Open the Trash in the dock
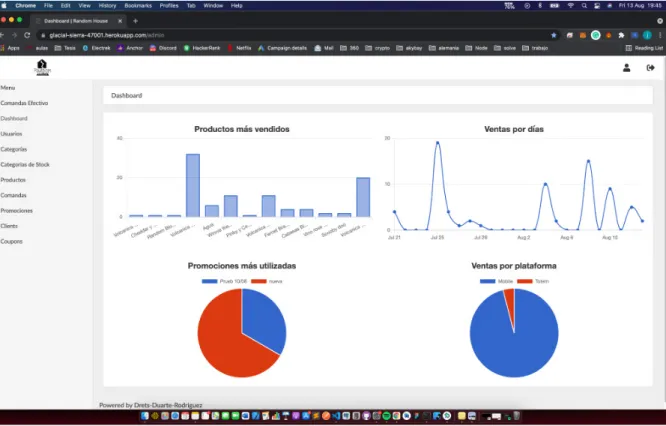 [x=516, y=416]
